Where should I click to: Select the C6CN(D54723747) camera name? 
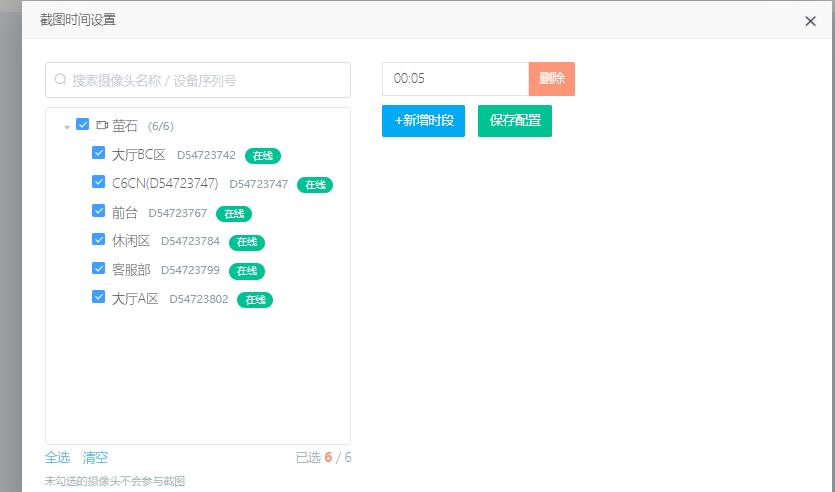(x=165, y=184)
